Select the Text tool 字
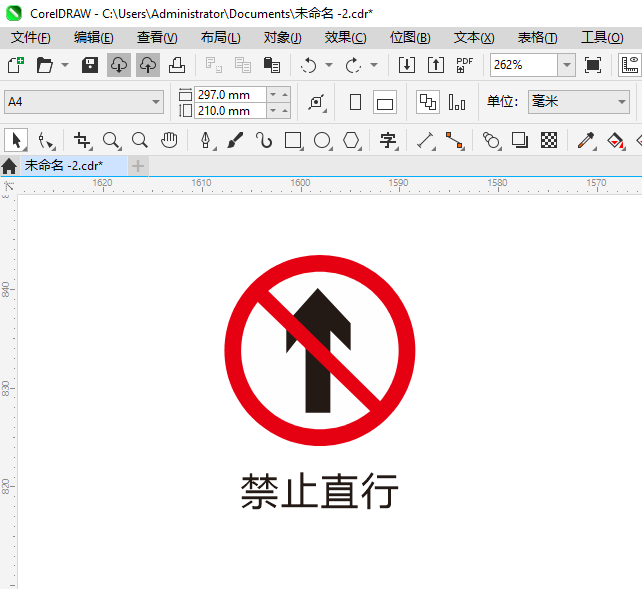The image size is (642, 589). coord(388,140)
